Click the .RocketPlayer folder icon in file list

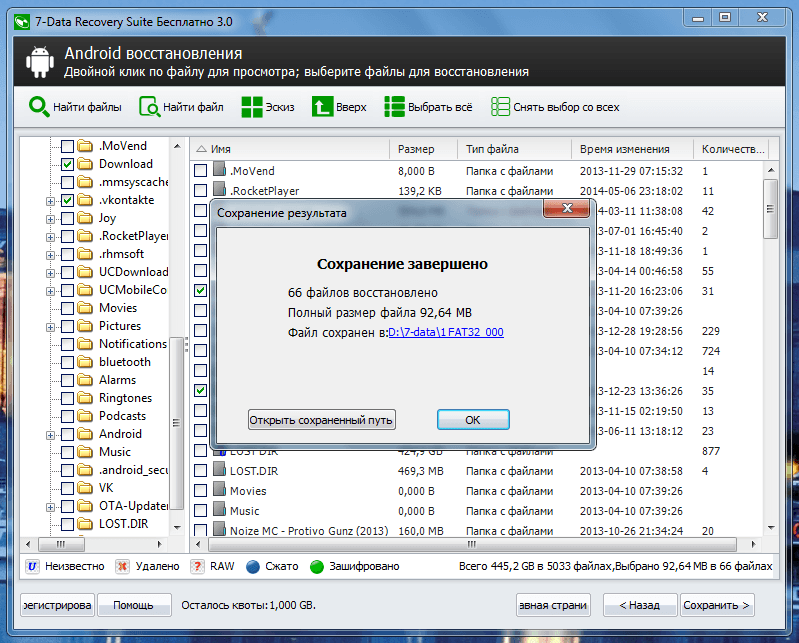click(x=220, y=190)
